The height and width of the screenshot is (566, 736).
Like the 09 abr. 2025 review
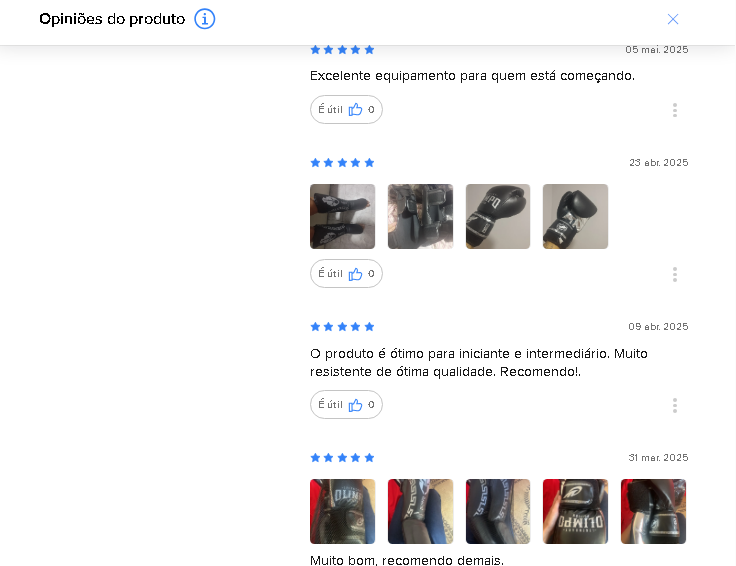coord(346,405)
